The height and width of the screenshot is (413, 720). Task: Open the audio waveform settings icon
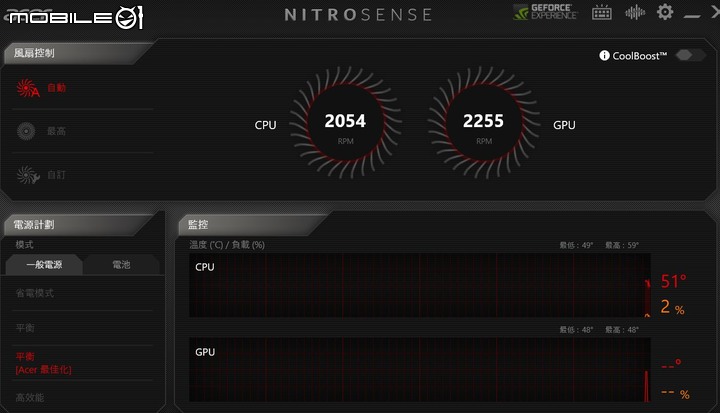(x=635, y=12)
